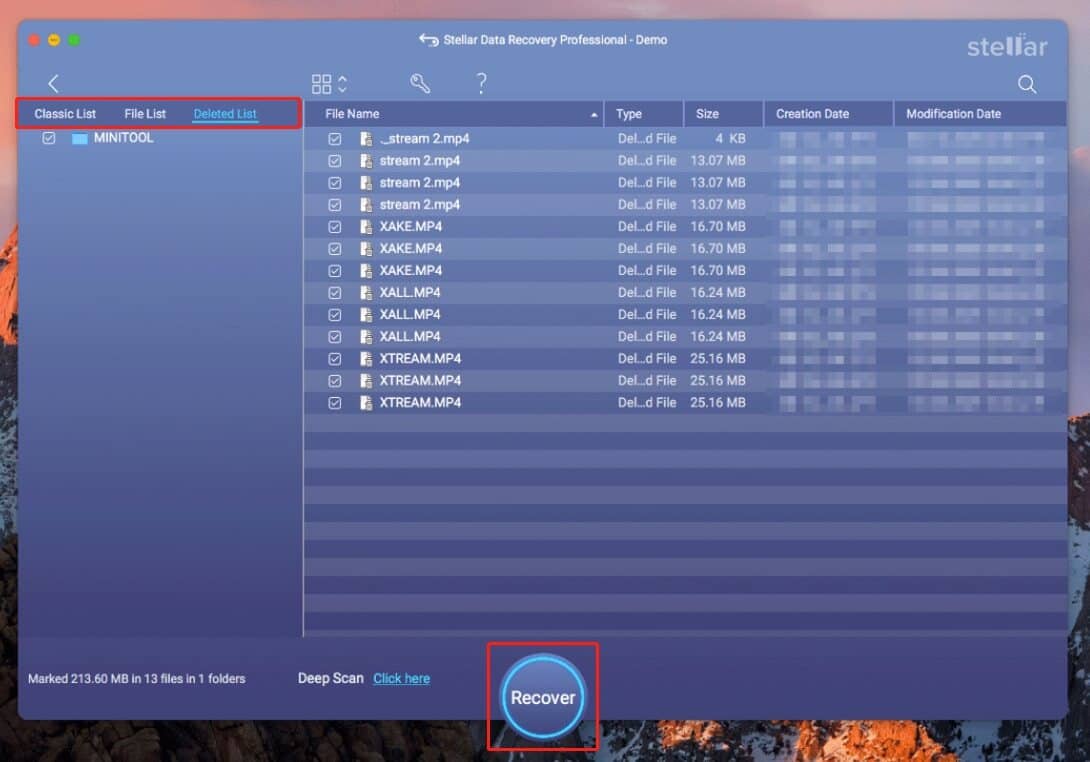Sort list by Size column header

[707, 114]
